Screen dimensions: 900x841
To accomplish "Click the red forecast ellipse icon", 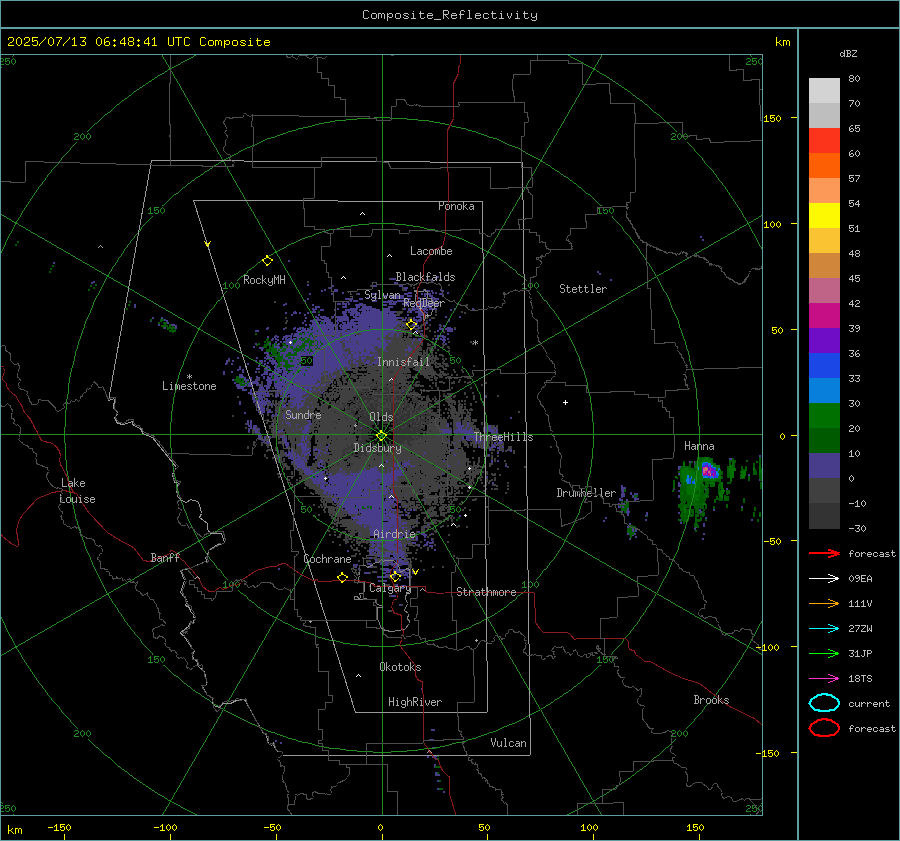I will (824, 728).
